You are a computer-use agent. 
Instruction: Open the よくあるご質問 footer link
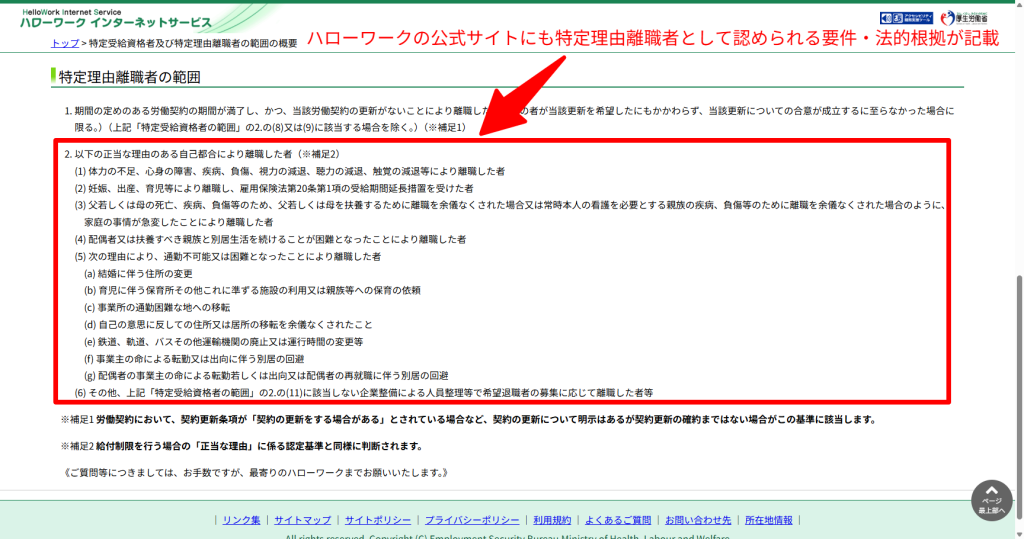pos(618,520)
